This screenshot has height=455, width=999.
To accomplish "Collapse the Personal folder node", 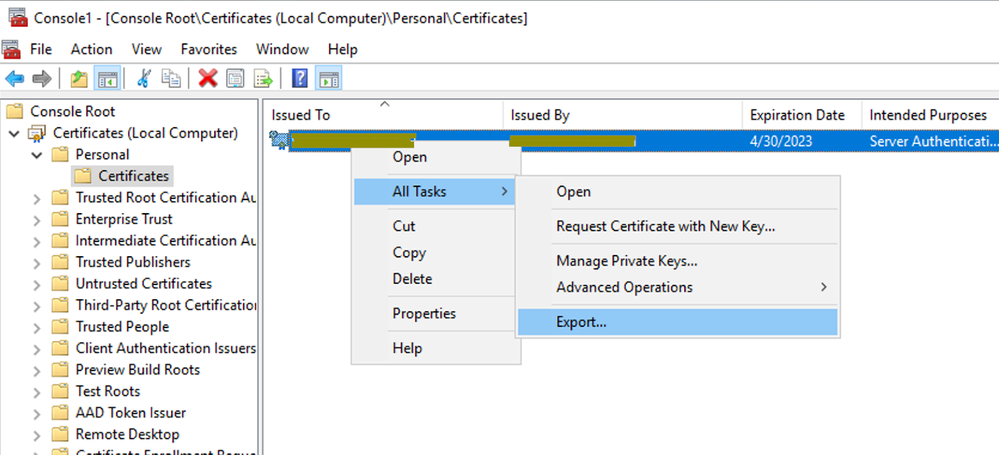I will point(37,155).
